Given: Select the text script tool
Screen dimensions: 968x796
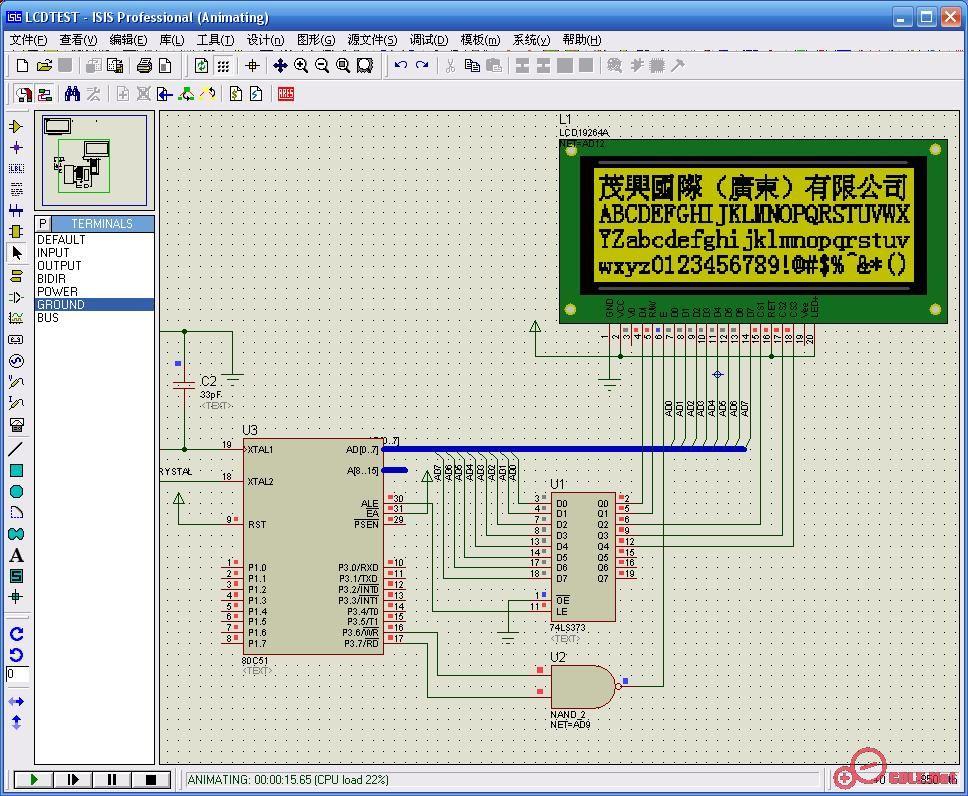Looking at the screenshot, I should (x=17, y=190).
